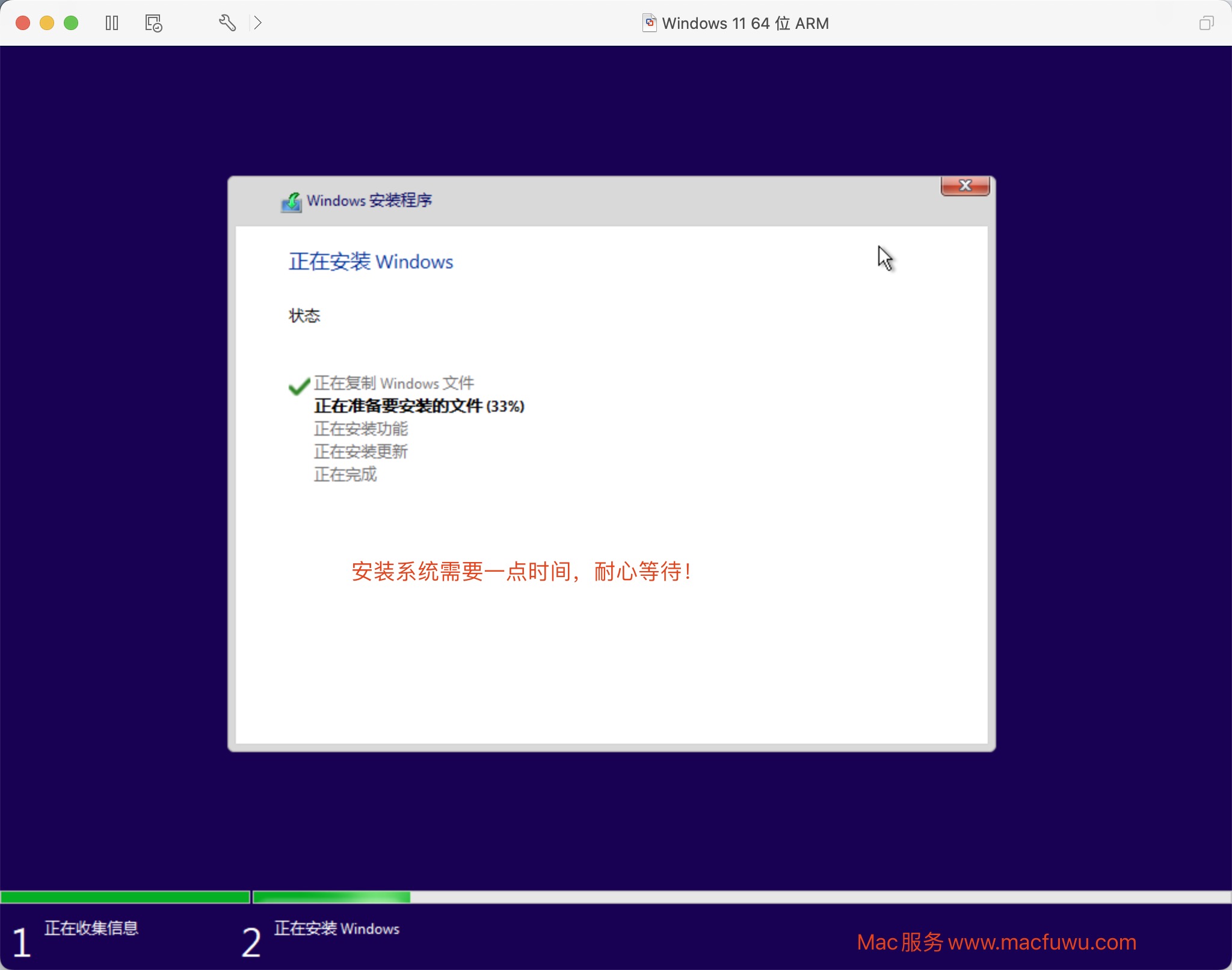Select the 正在准备要安装的文件 (33%) status line

click(x=419, y=406)
